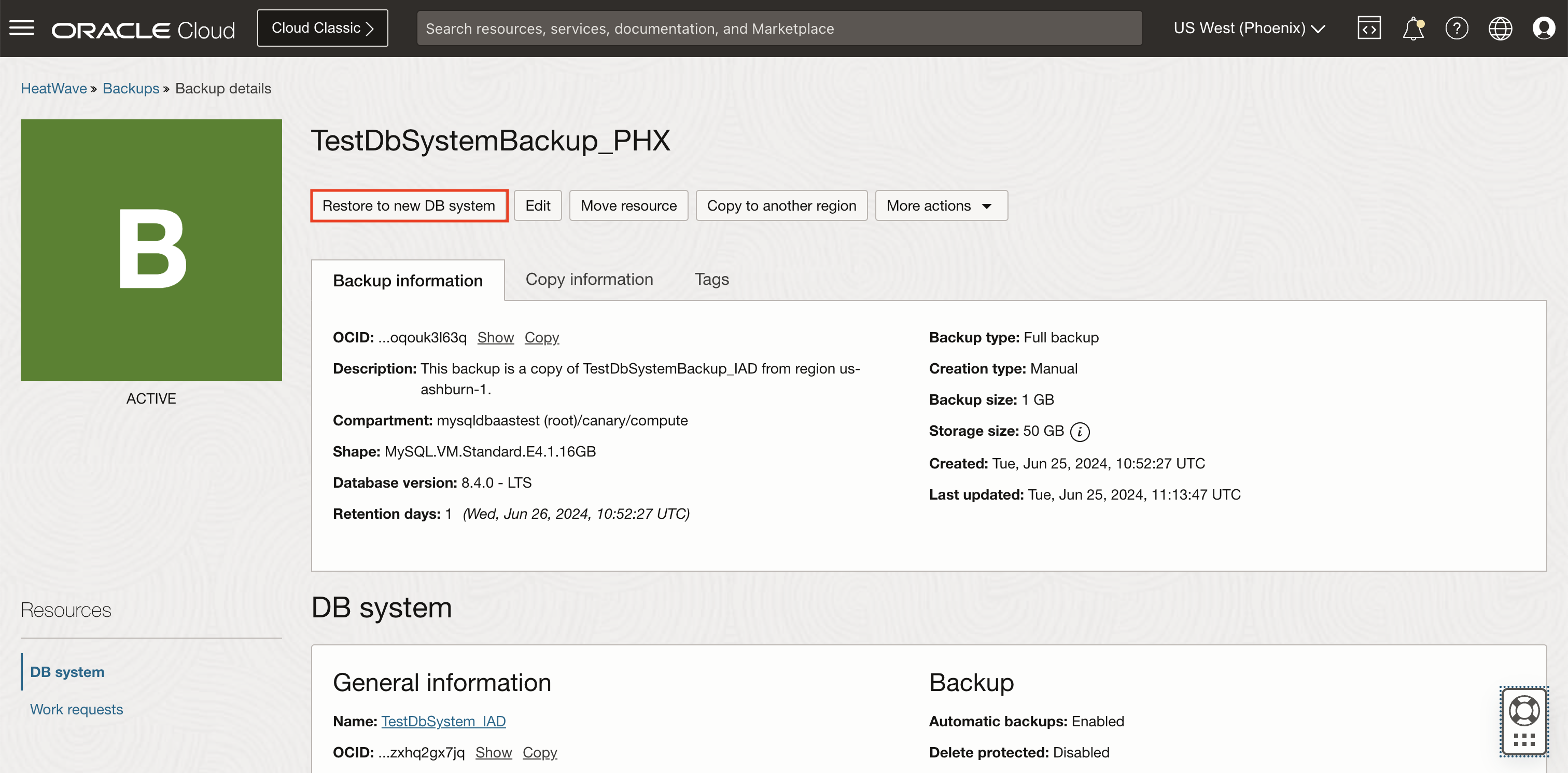1568x773 pixels.
Task: Click the search resources input field
Action: pos(780,27)
